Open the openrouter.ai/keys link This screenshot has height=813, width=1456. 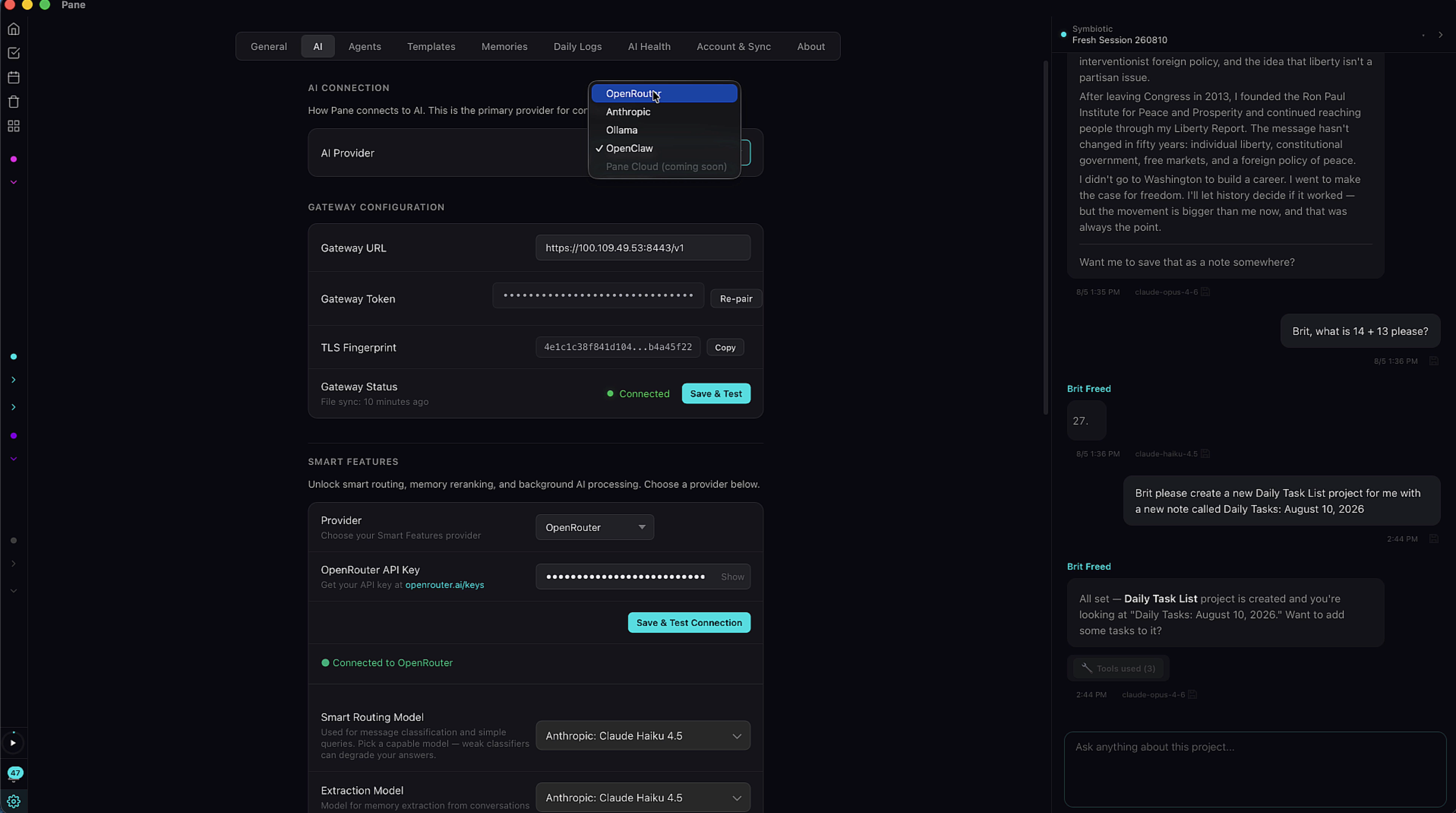[x=444, y=585]
